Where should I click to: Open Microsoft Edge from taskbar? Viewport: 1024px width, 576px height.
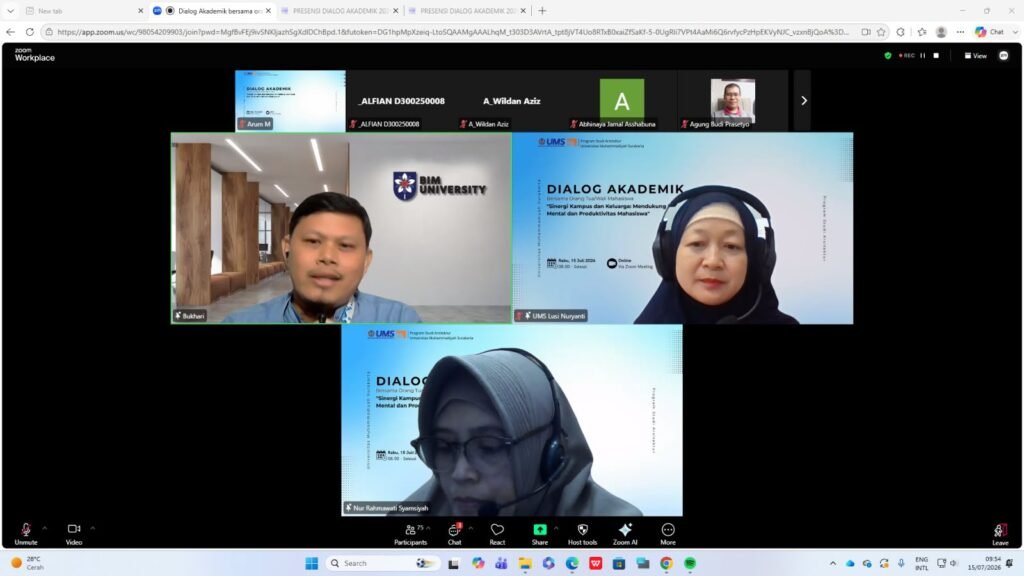(572, 563)
